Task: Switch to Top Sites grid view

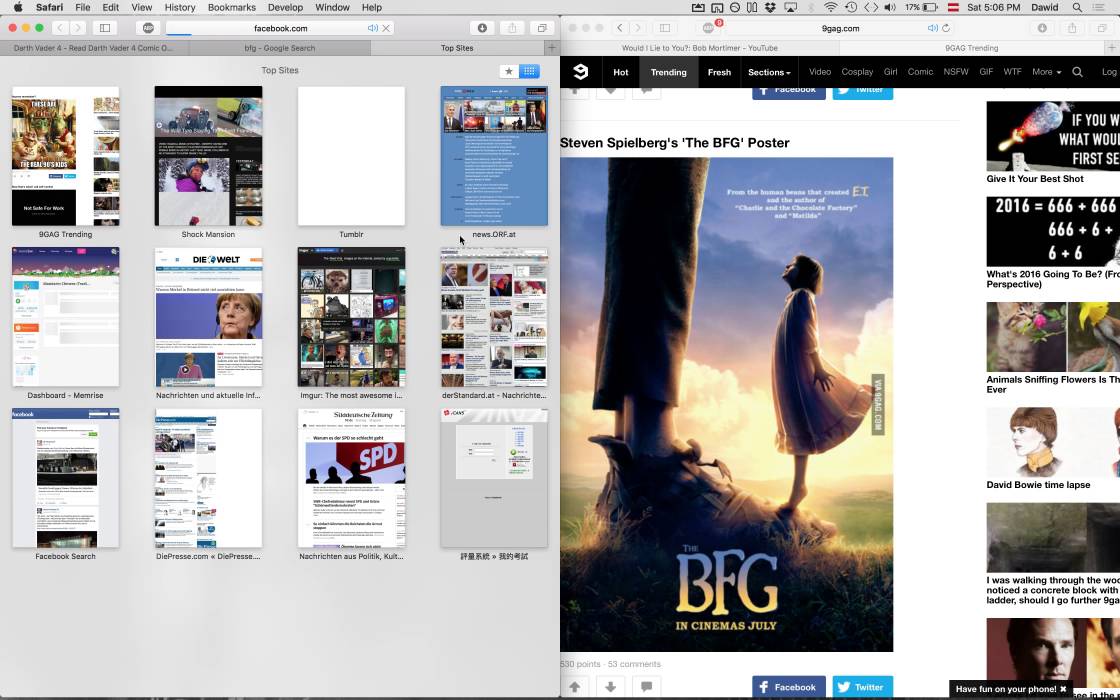Action: [x=529, y=71]
